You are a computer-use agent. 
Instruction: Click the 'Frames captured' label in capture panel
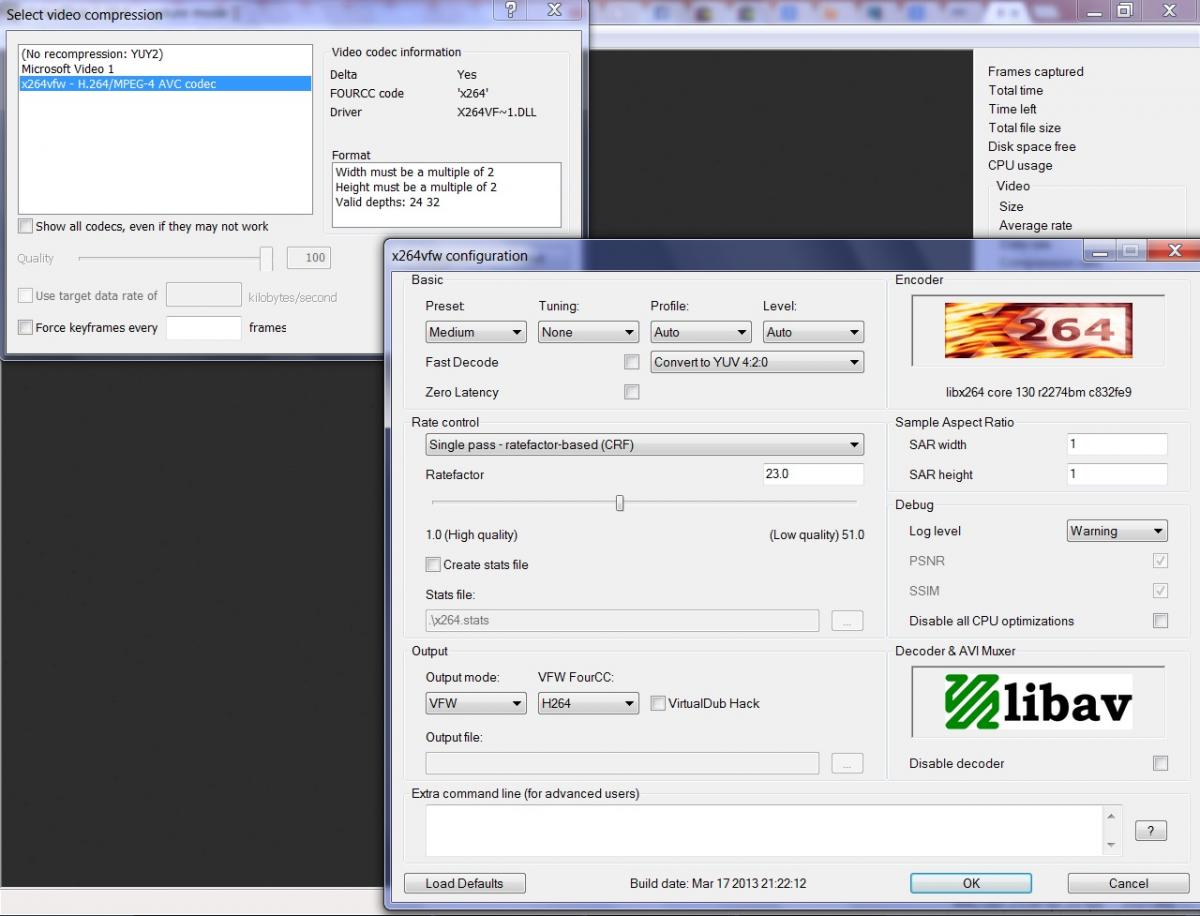[x=1036, y=72]
